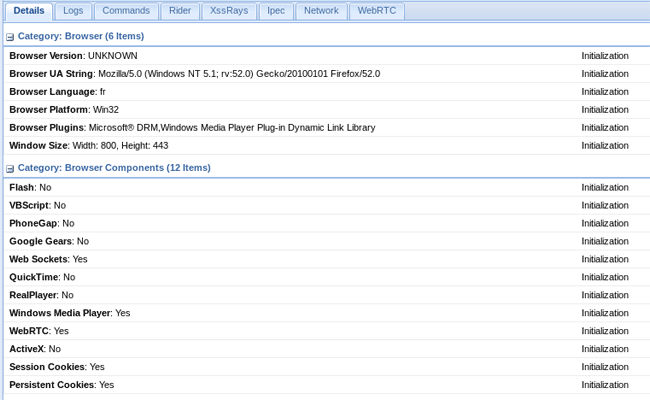This screenshot has height=400, width=650.
Task: Select the Google Gears: No row
Action: coord(327,241)
